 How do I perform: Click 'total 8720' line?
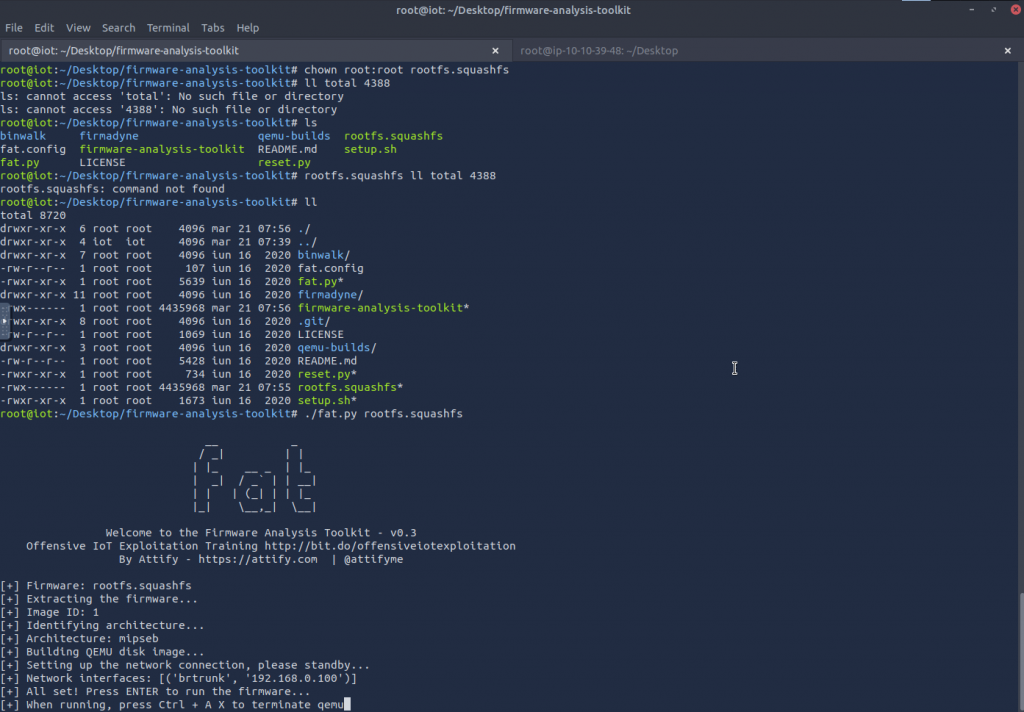tap(33, 215)
